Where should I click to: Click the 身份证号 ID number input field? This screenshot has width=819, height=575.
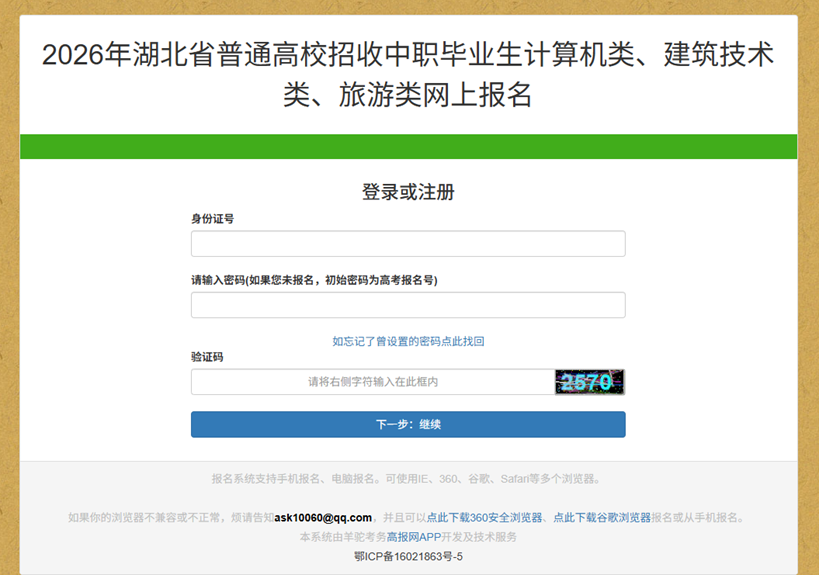(x=408, y=244)
